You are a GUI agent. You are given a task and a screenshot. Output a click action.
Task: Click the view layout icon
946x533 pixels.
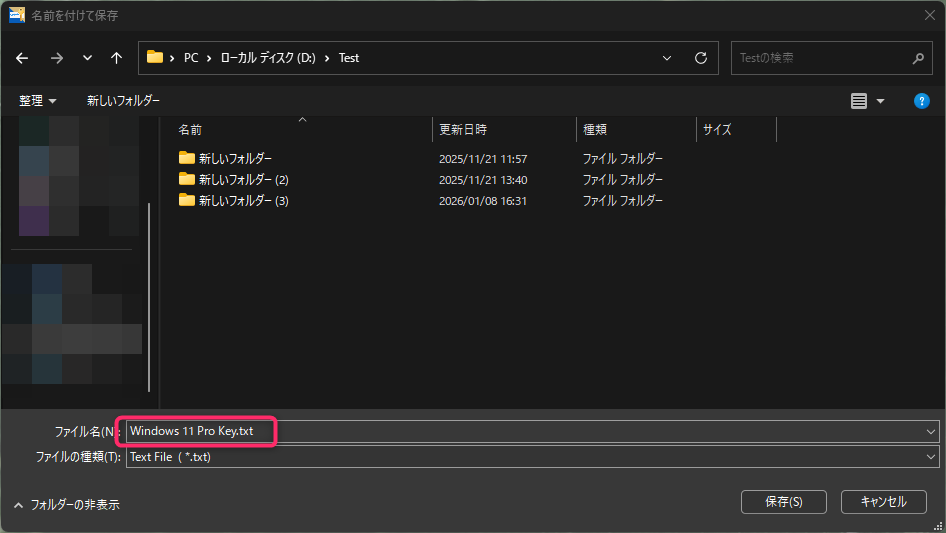coord(858,101)
